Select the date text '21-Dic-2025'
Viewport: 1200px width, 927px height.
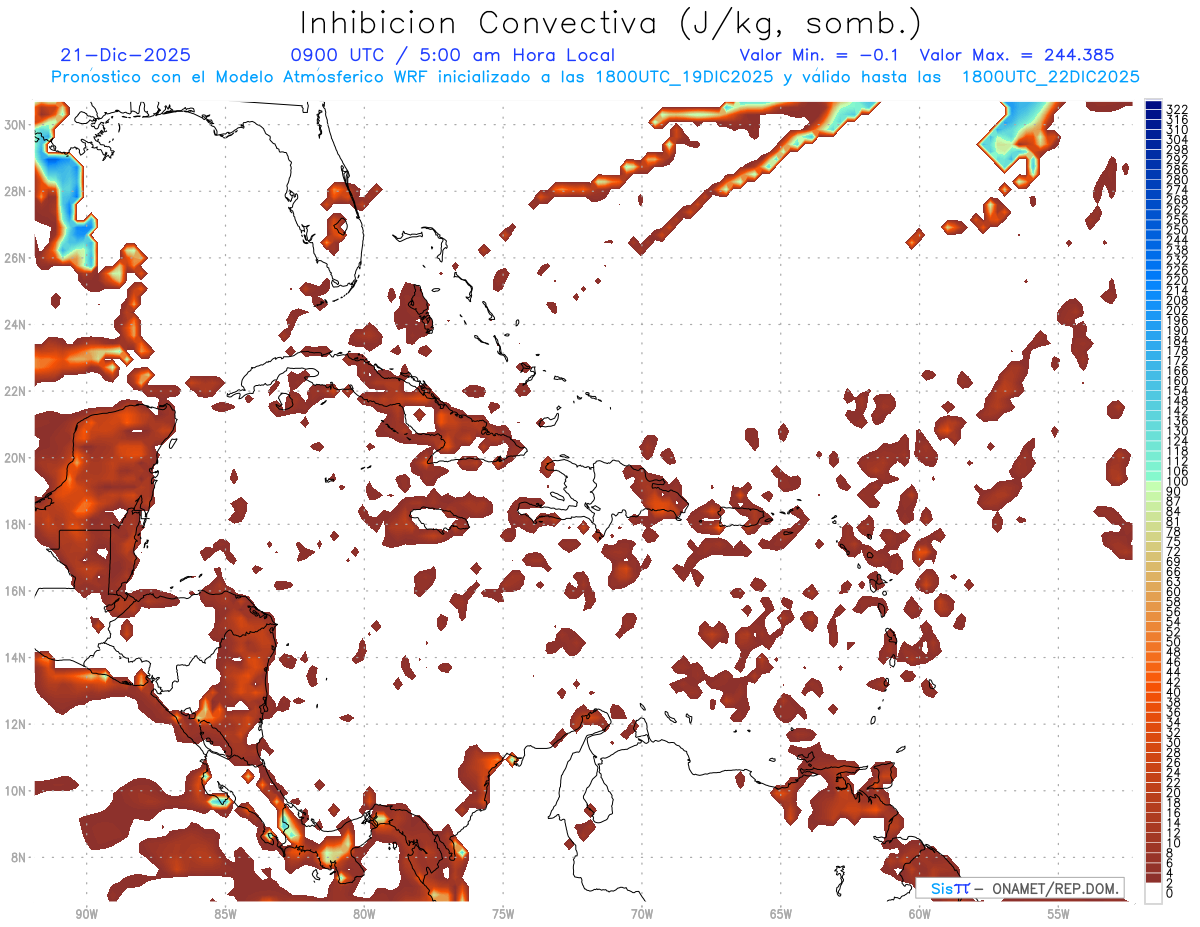tap(125, 56)
